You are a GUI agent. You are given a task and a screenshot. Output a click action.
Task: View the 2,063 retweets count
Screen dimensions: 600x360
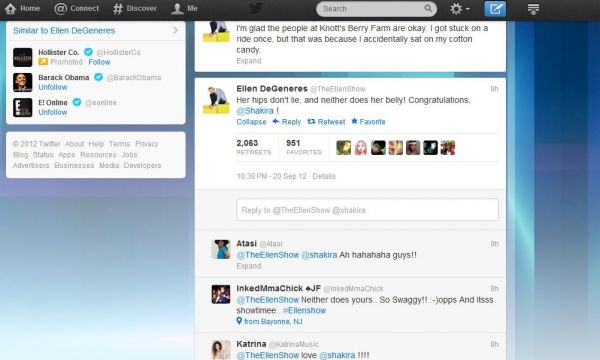(254, 147)
